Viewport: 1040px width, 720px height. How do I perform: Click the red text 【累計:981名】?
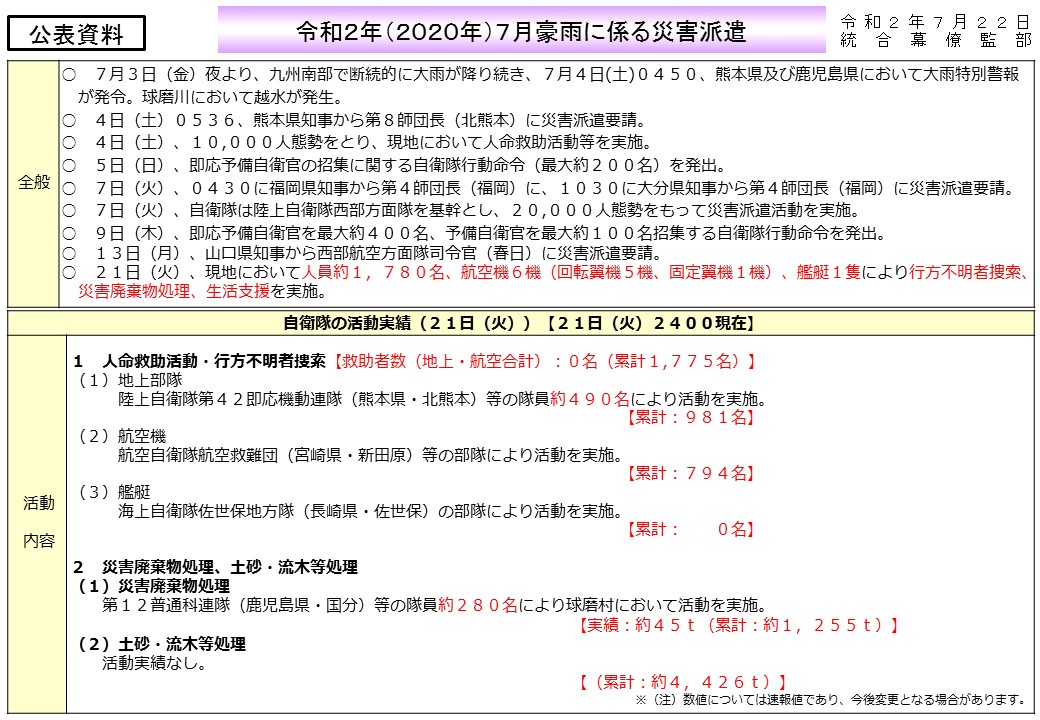(690, 417)
